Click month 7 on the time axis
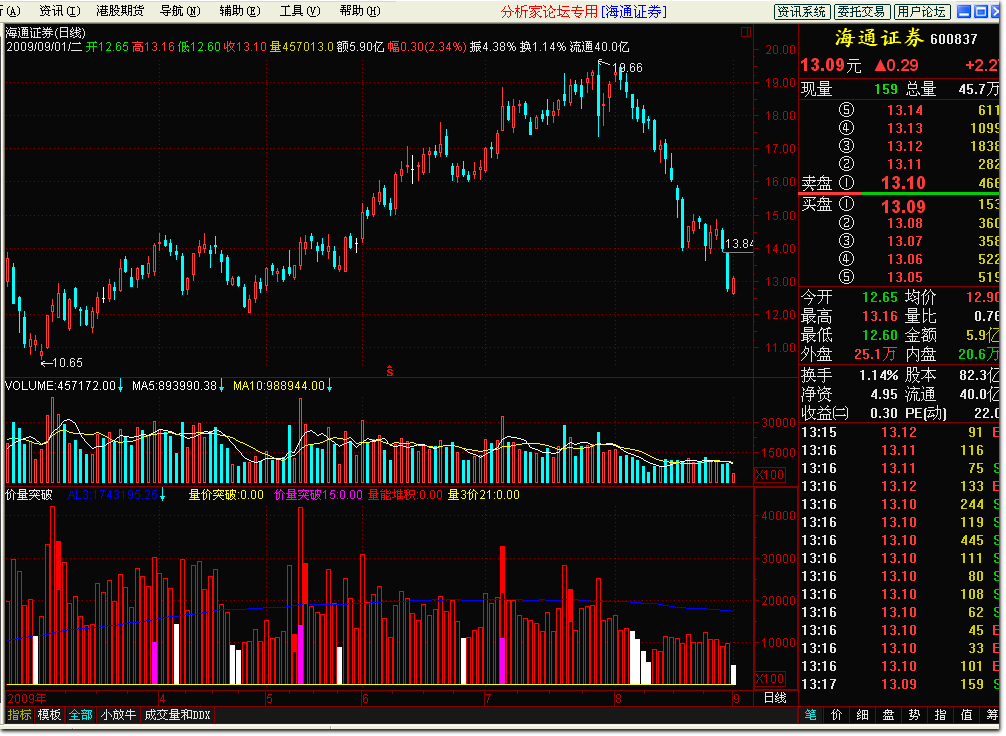Screen dimensions: 1006x736 tap(488, 699)
